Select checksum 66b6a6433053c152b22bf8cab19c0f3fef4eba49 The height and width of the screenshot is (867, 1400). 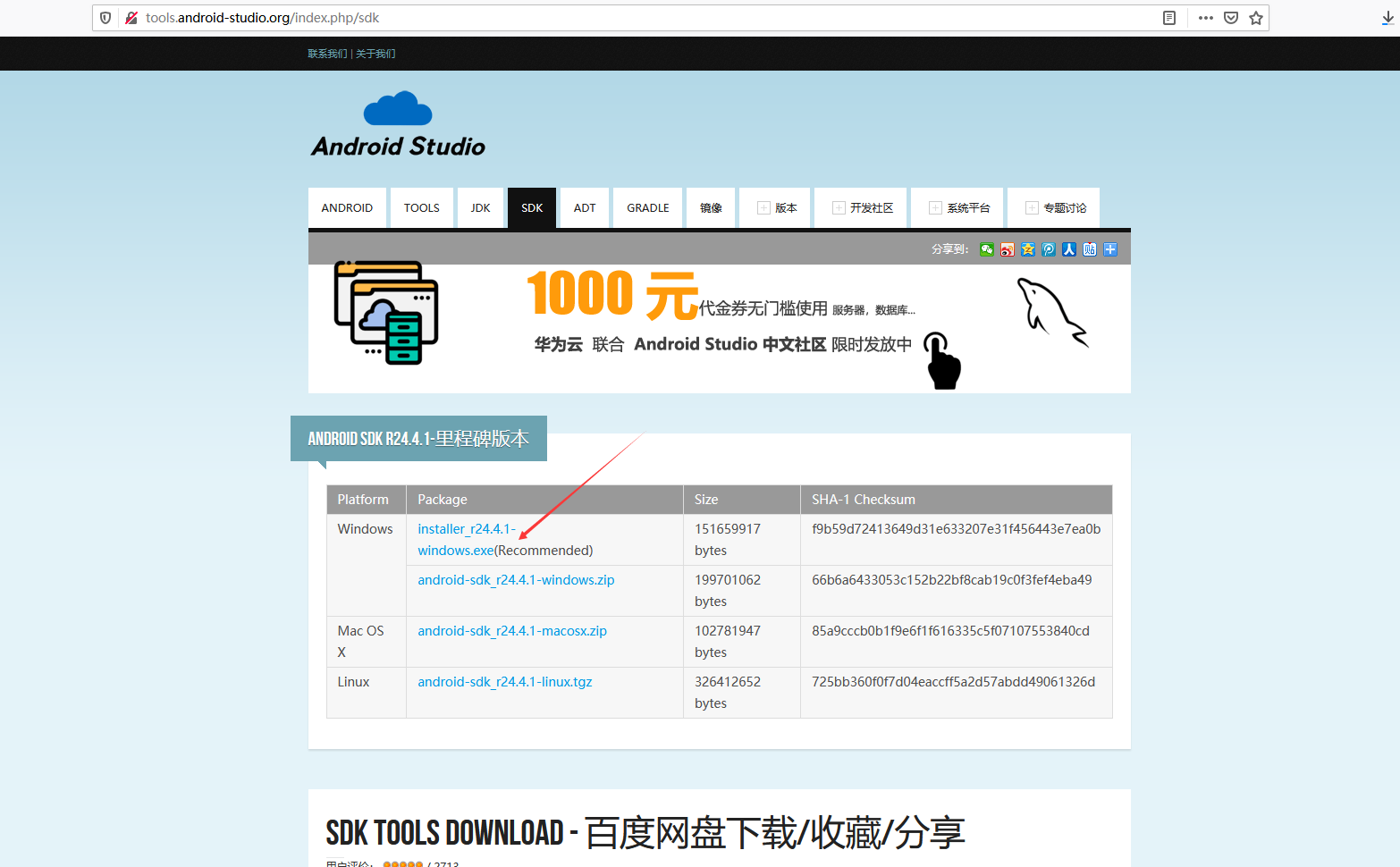pos(951,580)
